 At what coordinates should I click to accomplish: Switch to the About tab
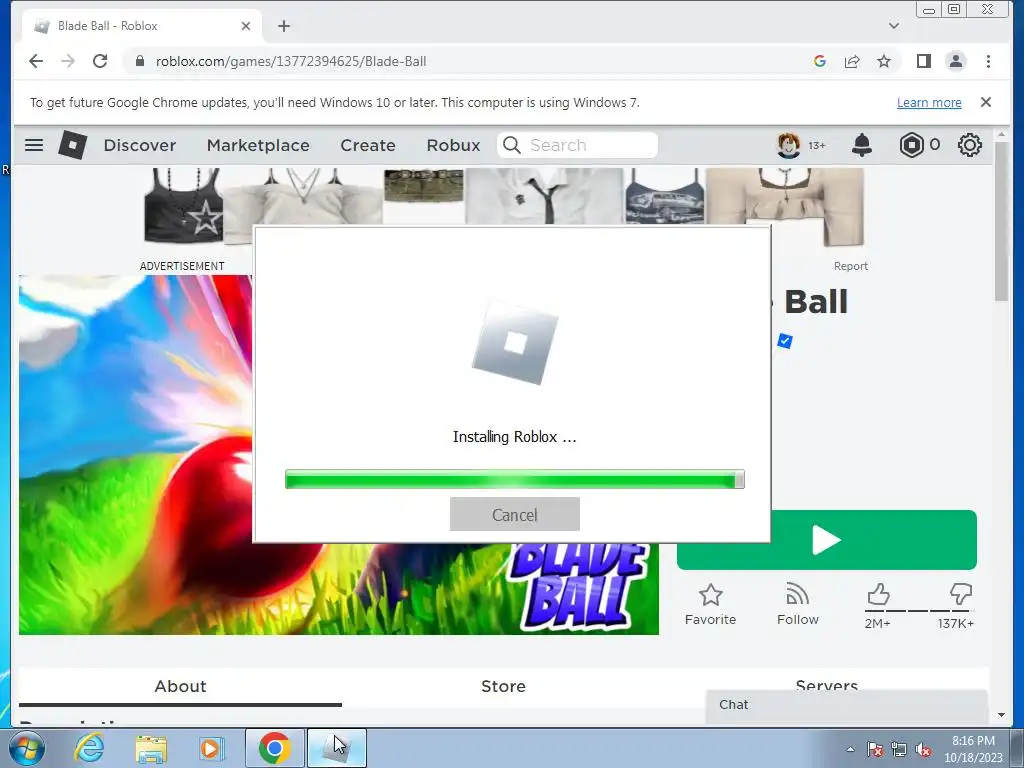point(180,686)
